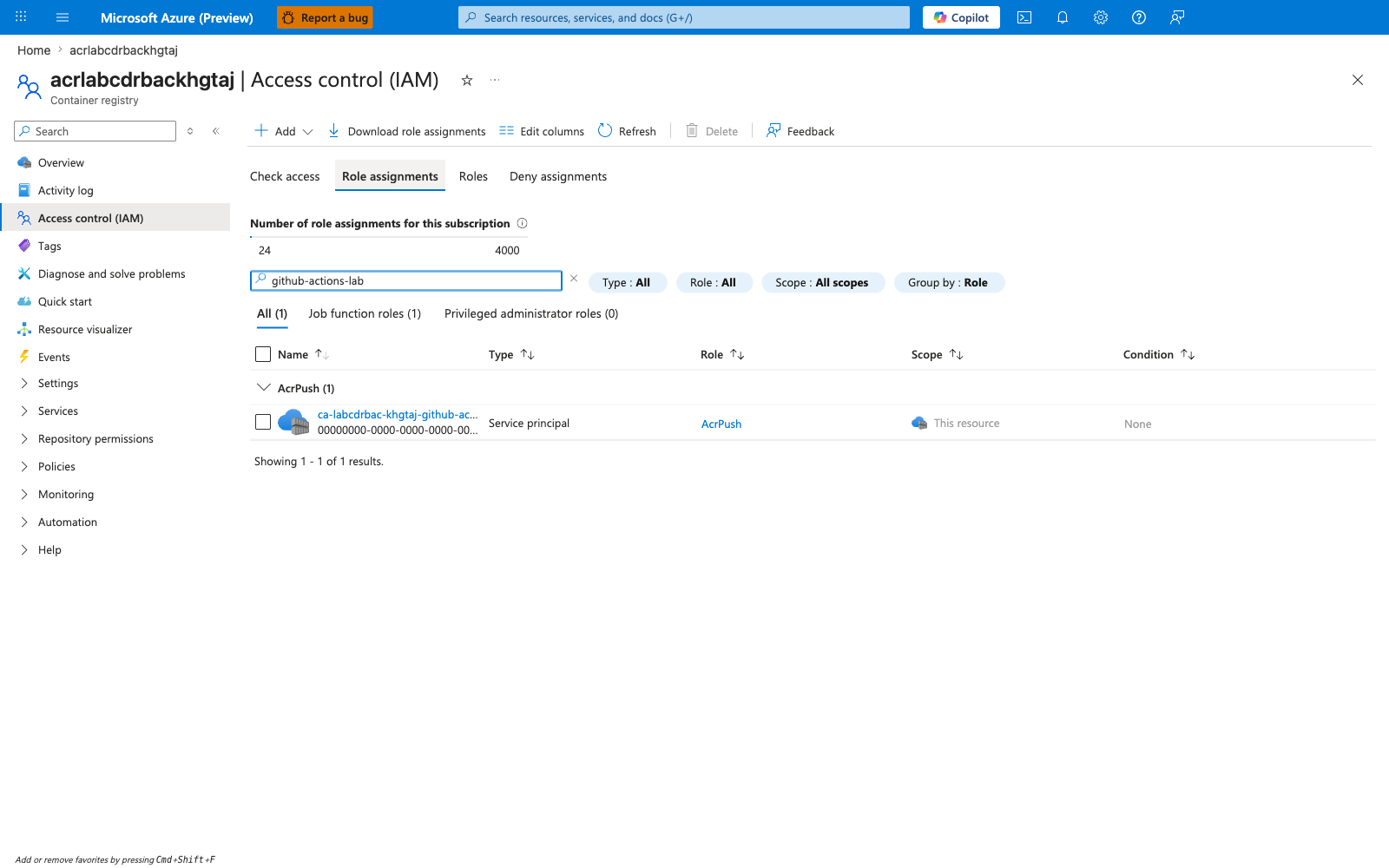Select the Role assignments tab
The height and width of the screenshot is (868, 1389).
pyautogui.click(x=390, y=176)
